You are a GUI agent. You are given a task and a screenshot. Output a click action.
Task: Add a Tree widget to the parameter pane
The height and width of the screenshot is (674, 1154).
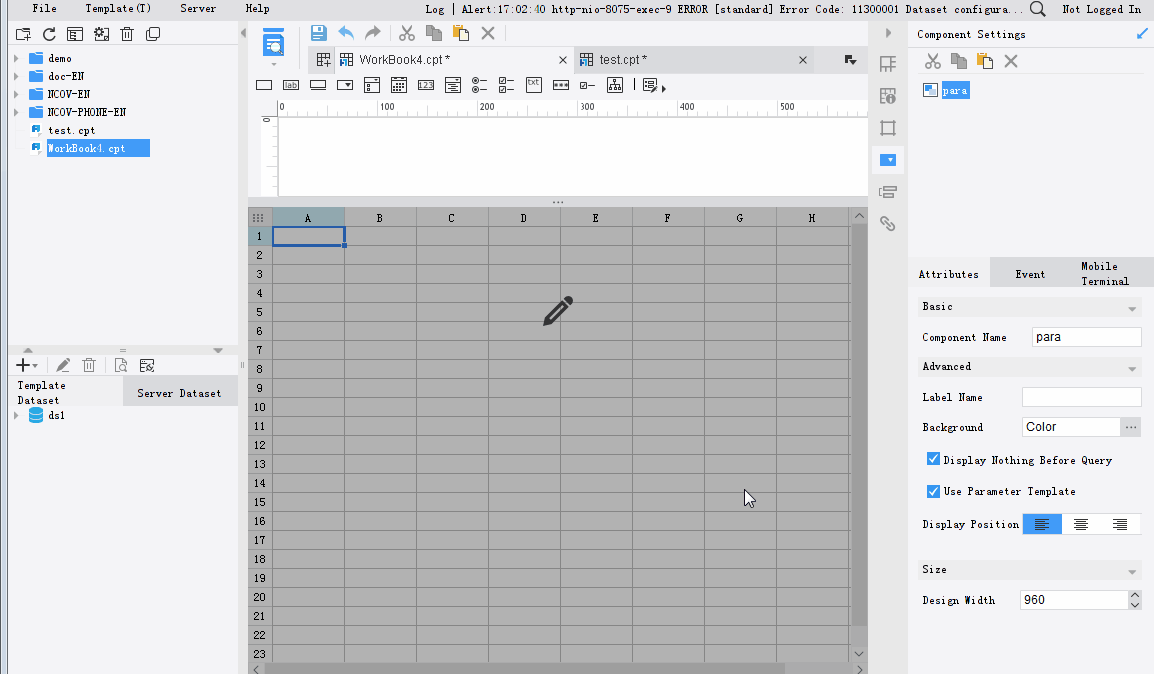click(x=614, y=85)
